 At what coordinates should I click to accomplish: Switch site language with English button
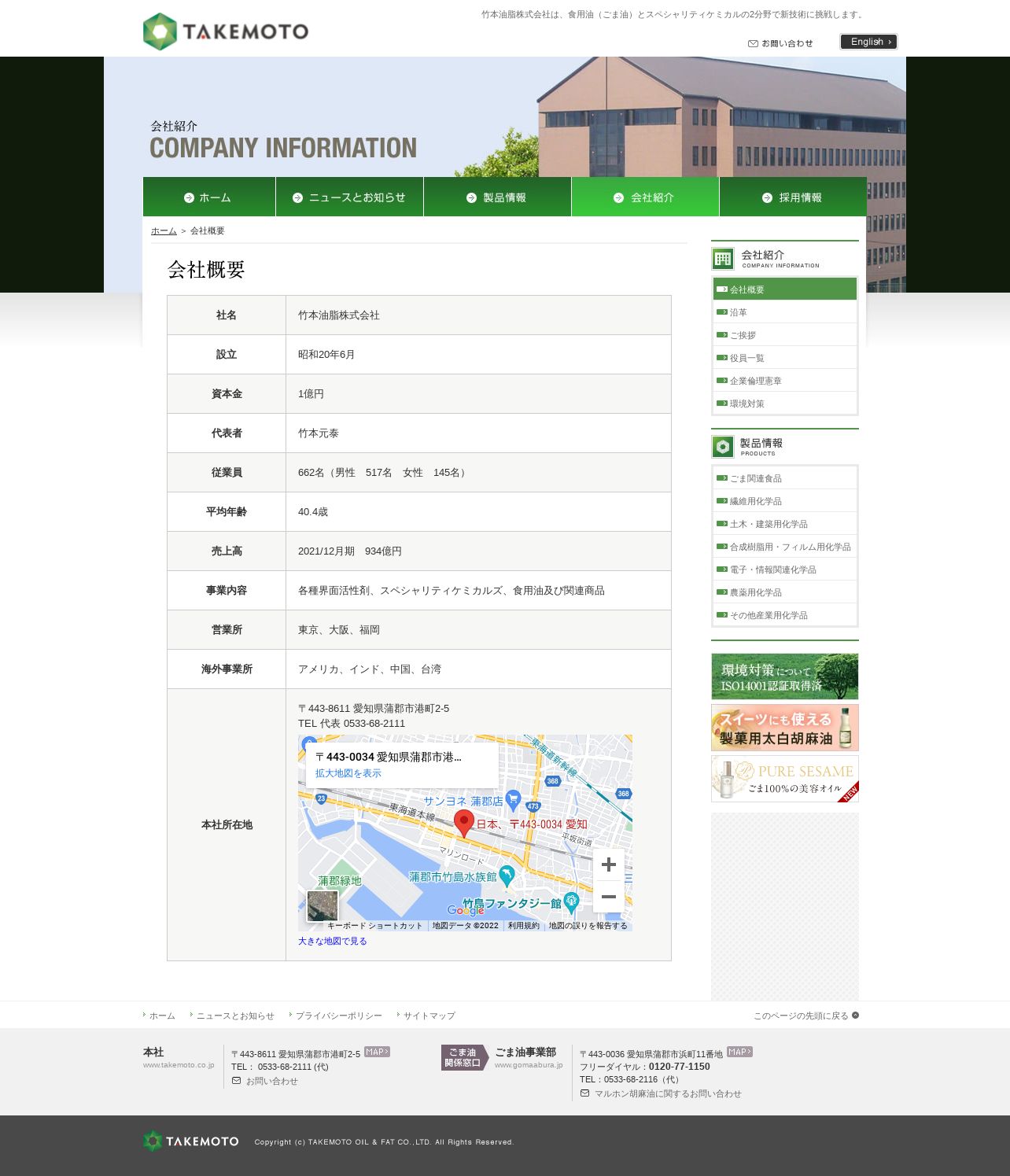coord(868,42)
